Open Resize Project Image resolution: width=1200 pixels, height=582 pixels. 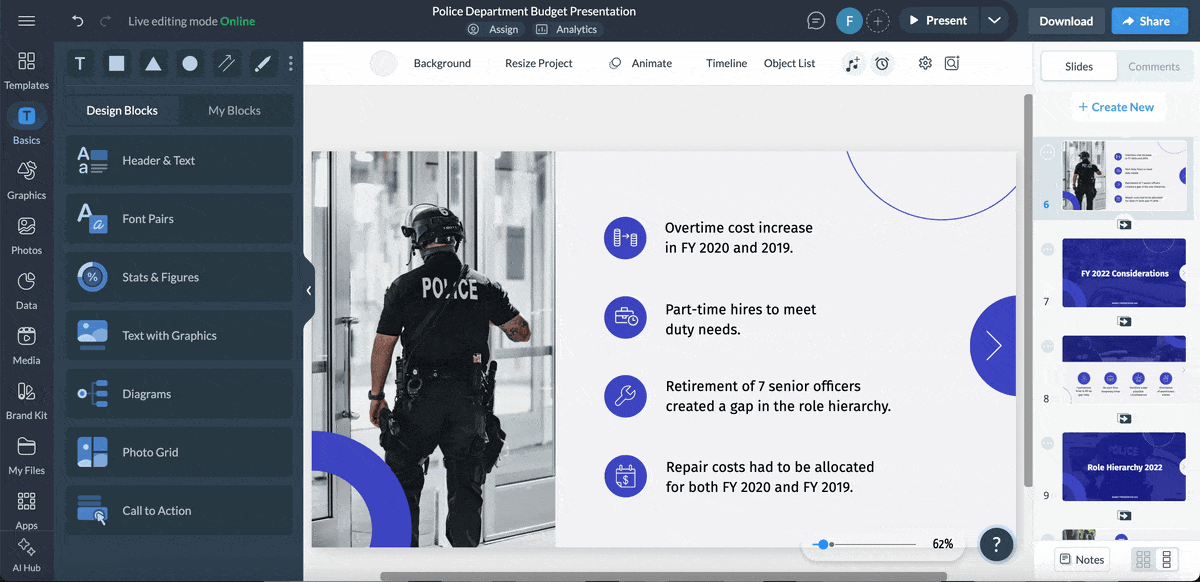(539, 63)
